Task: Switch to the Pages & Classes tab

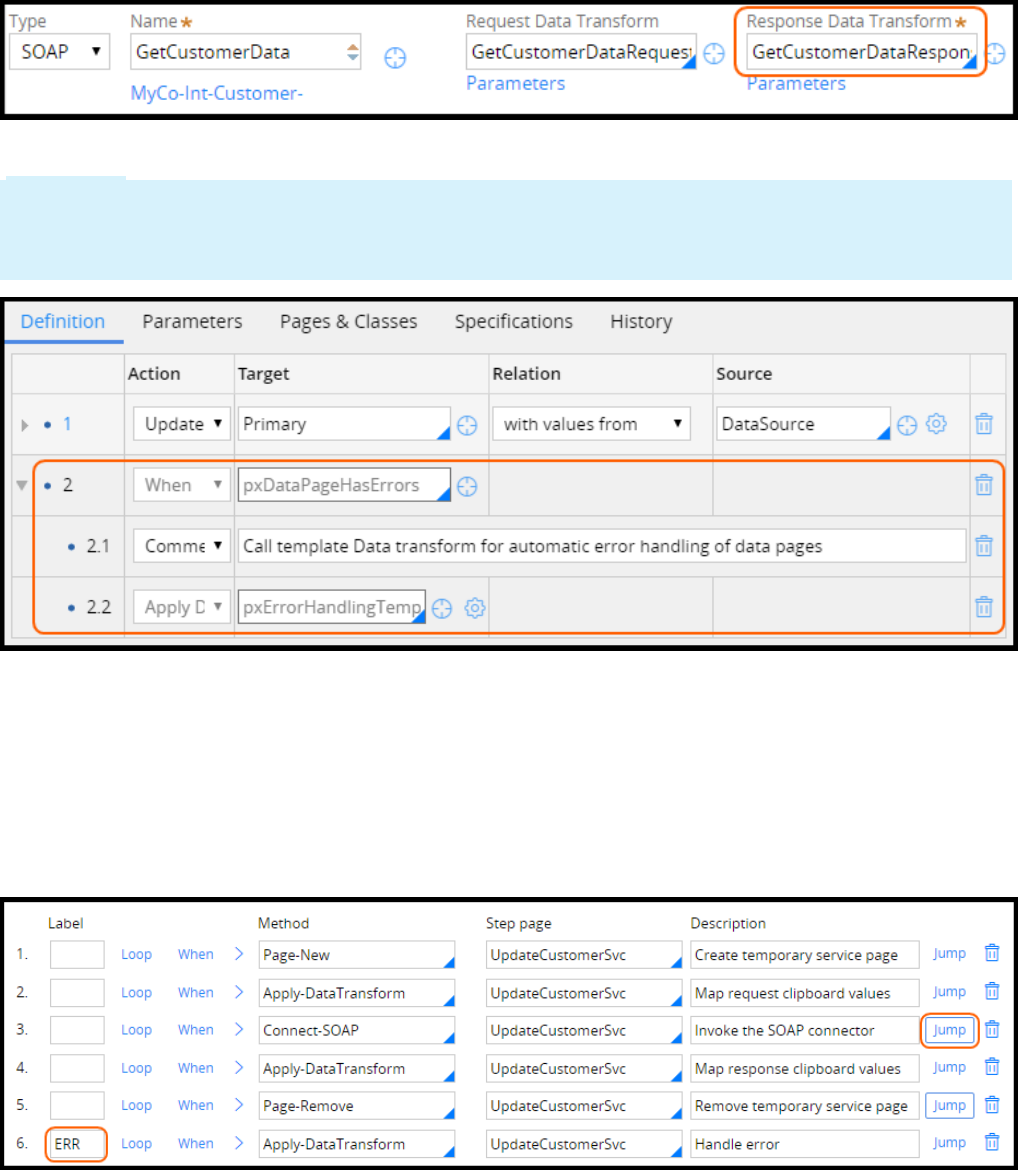Action: [349, 322]
